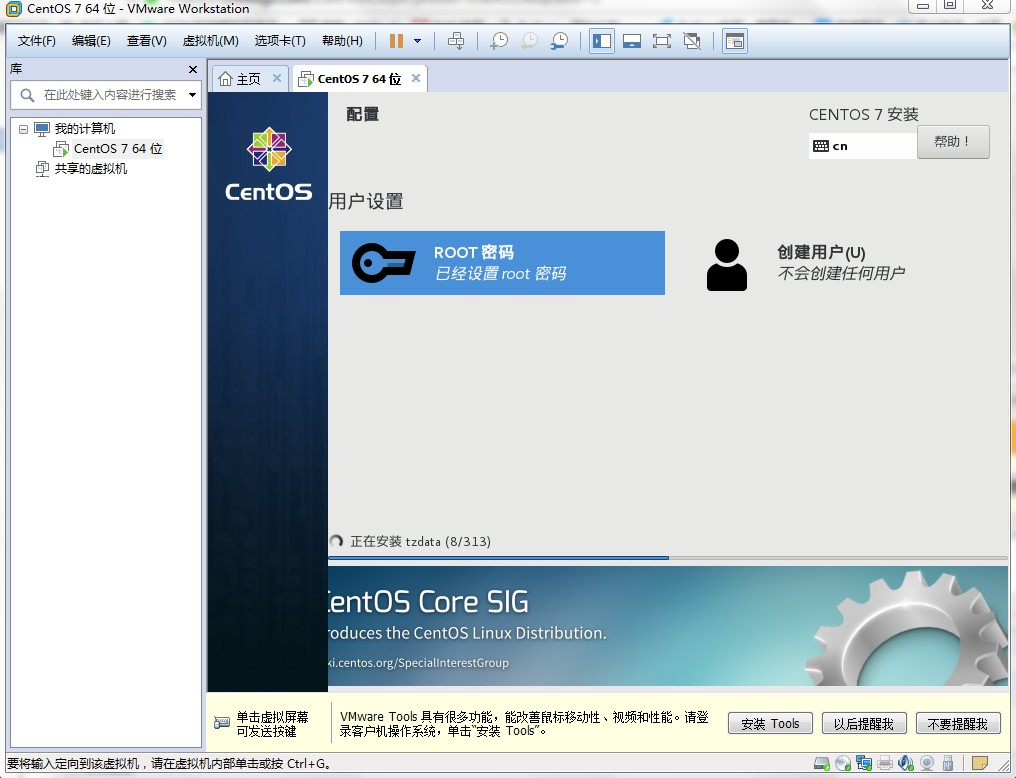1016x778 pixels.
Task: Open the 查看(V) menu
Action: click(x=146, y=41)
